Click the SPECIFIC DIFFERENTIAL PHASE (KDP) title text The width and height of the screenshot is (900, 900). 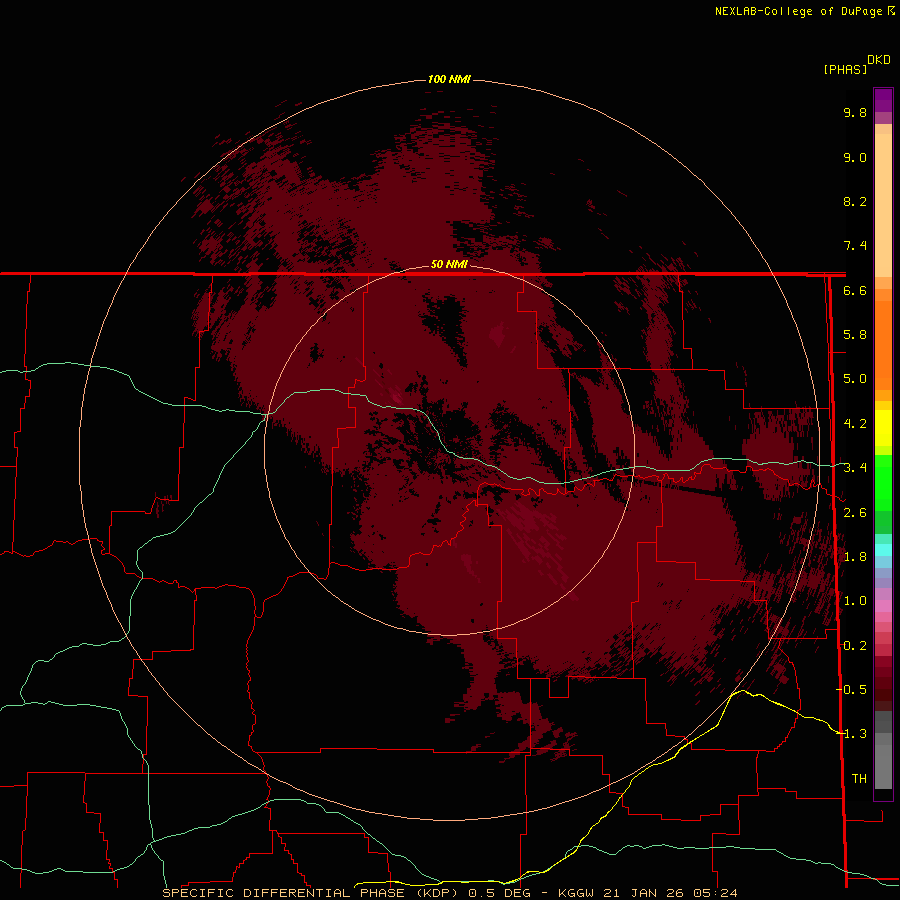pos(311,893)
